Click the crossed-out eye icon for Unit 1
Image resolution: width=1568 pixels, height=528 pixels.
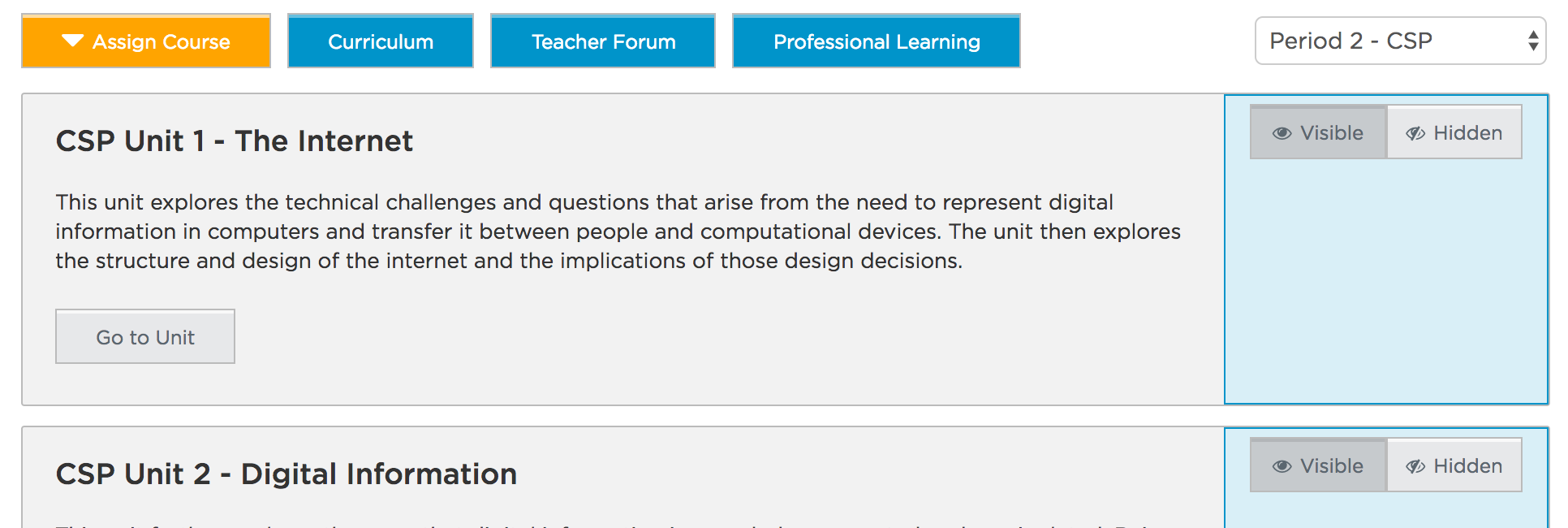[1415, 133]
